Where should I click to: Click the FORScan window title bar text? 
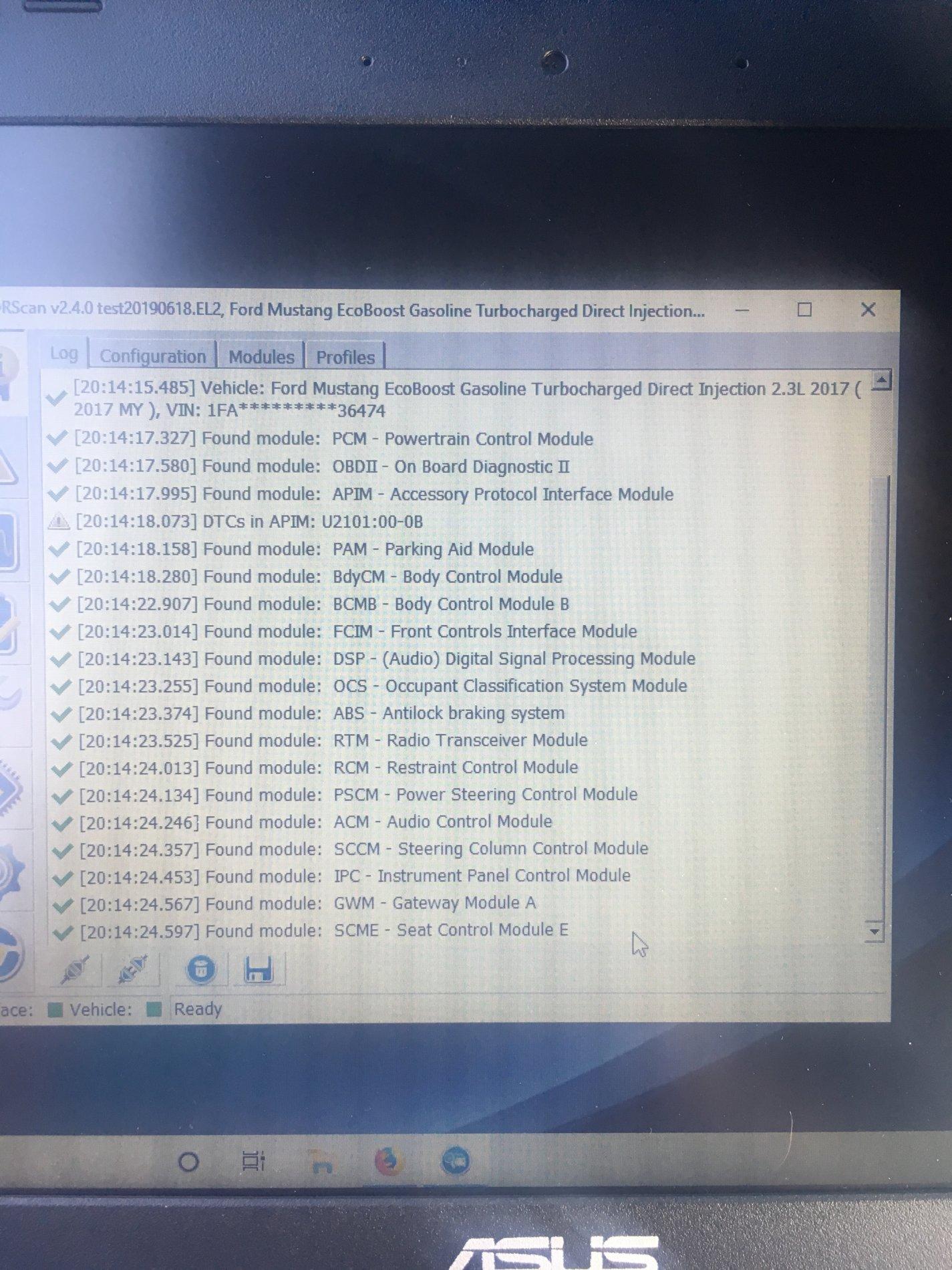point(351,309)
